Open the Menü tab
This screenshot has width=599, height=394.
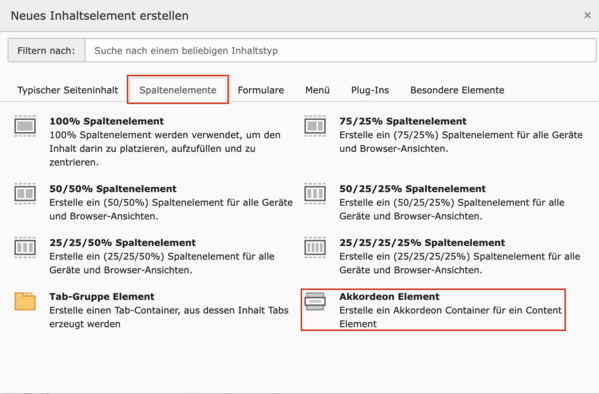click(317, 90)
